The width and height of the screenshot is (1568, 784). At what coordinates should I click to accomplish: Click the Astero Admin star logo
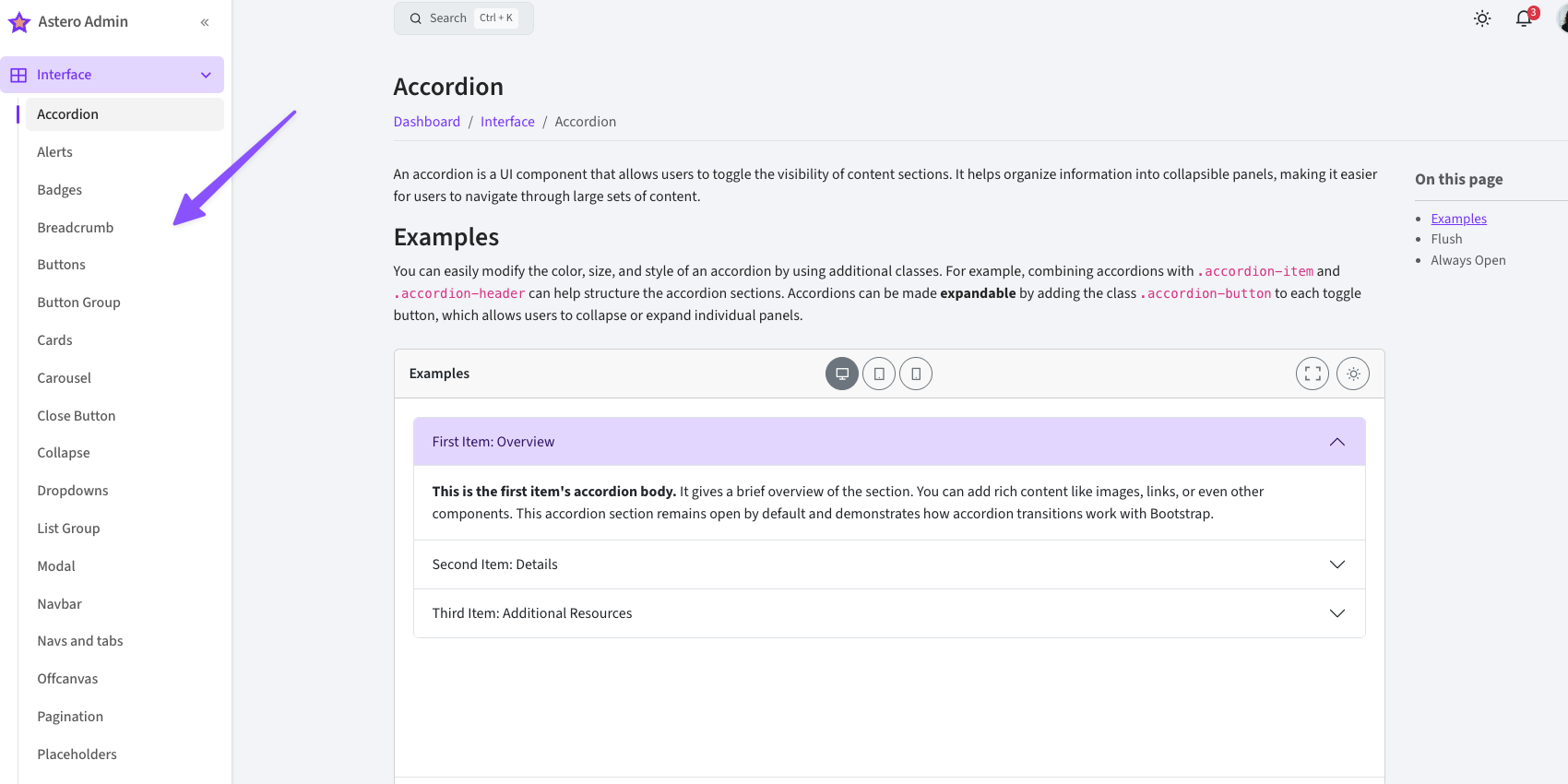(x=19, y=22)
